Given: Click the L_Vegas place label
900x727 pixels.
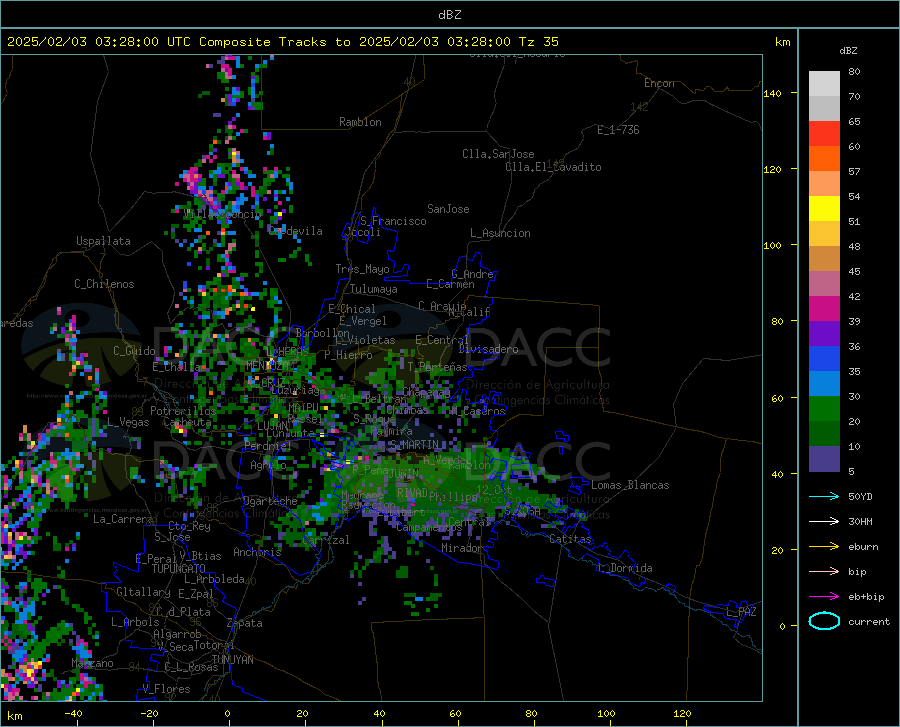Looking at the screenshot, I should coord(128,422).
